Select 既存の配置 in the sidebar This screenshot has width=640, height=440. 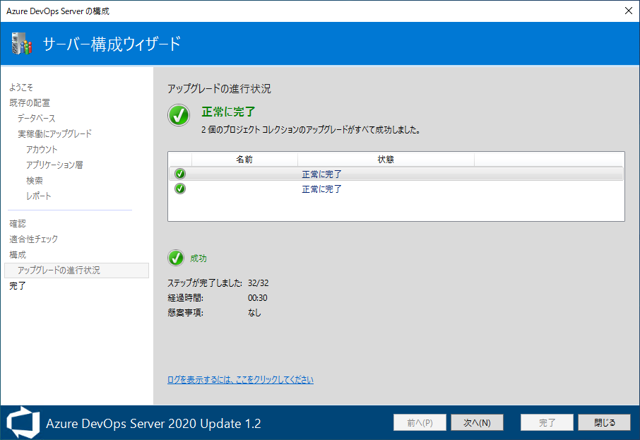coord(29,103)
